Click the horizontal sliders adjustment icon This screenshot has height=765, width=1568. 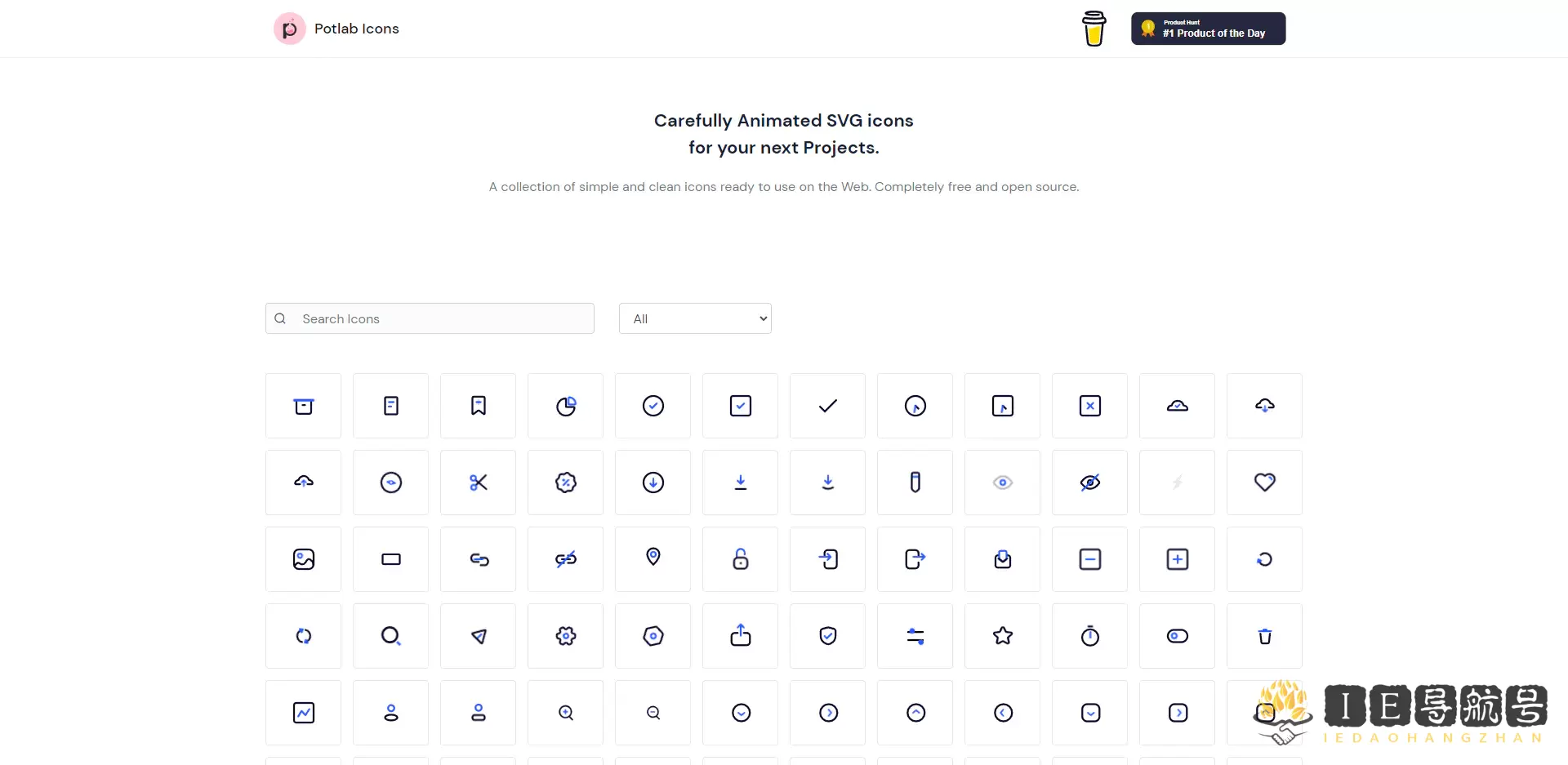coord(915,635)
